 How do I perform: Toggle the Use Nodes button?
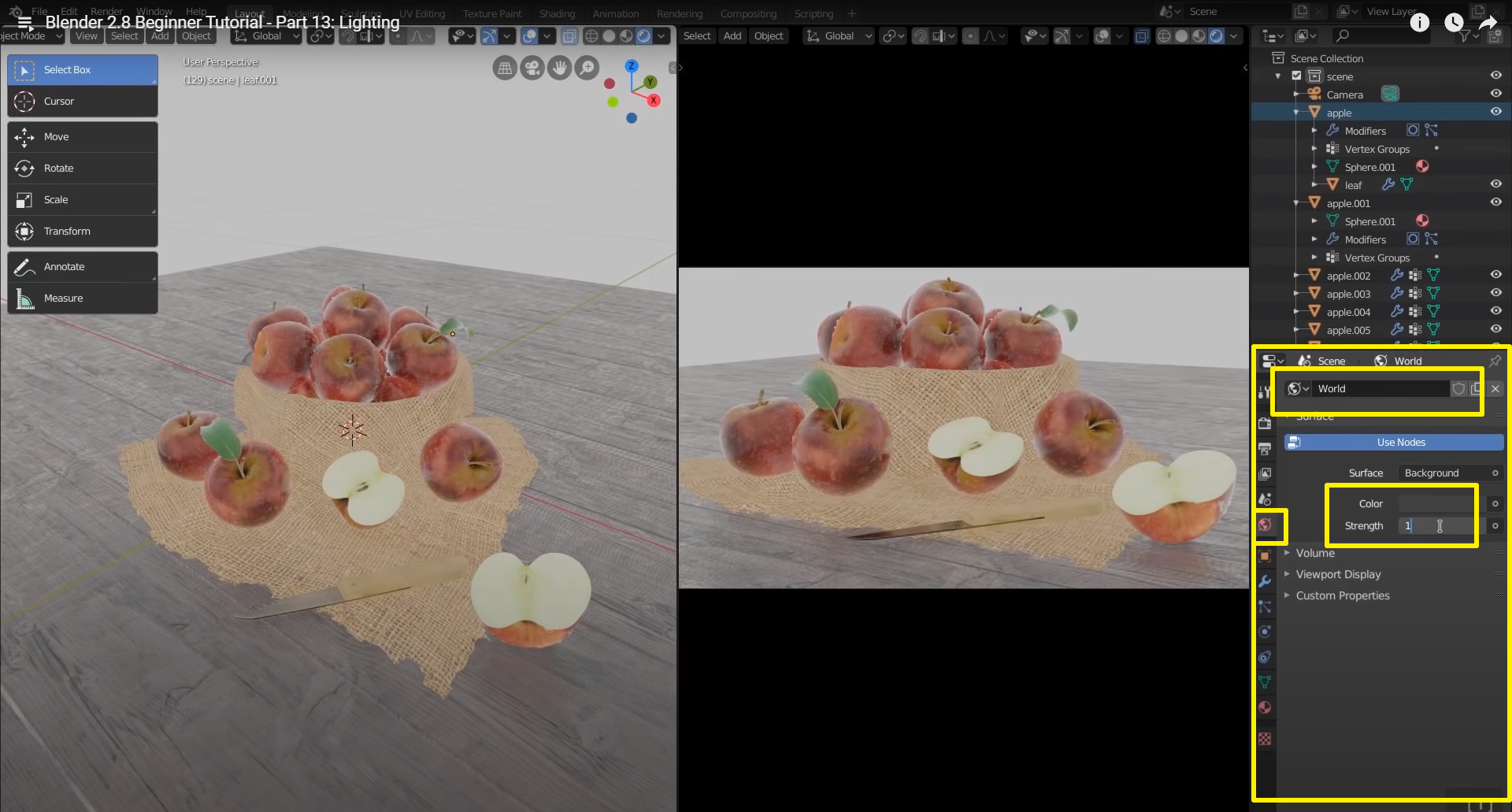click(1394, 443)
